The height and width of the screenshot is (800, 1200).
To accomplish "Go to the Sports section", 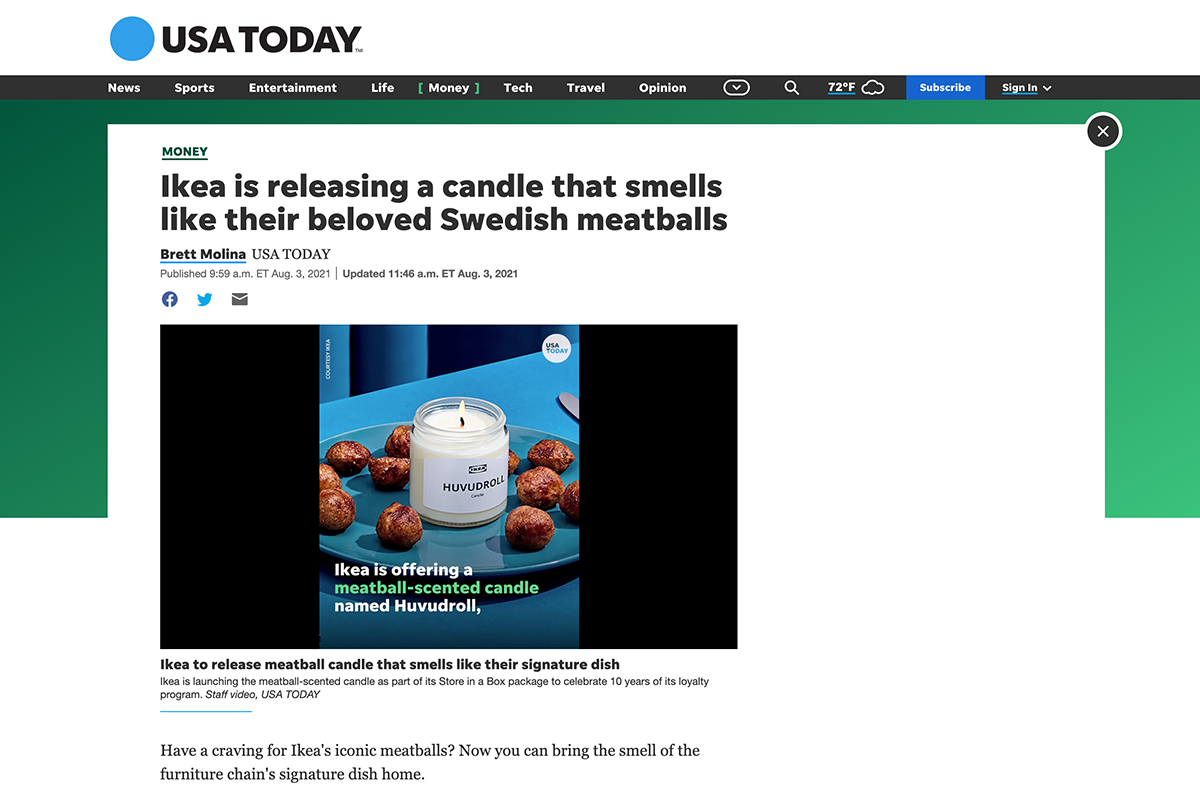I will coord(194,88).
